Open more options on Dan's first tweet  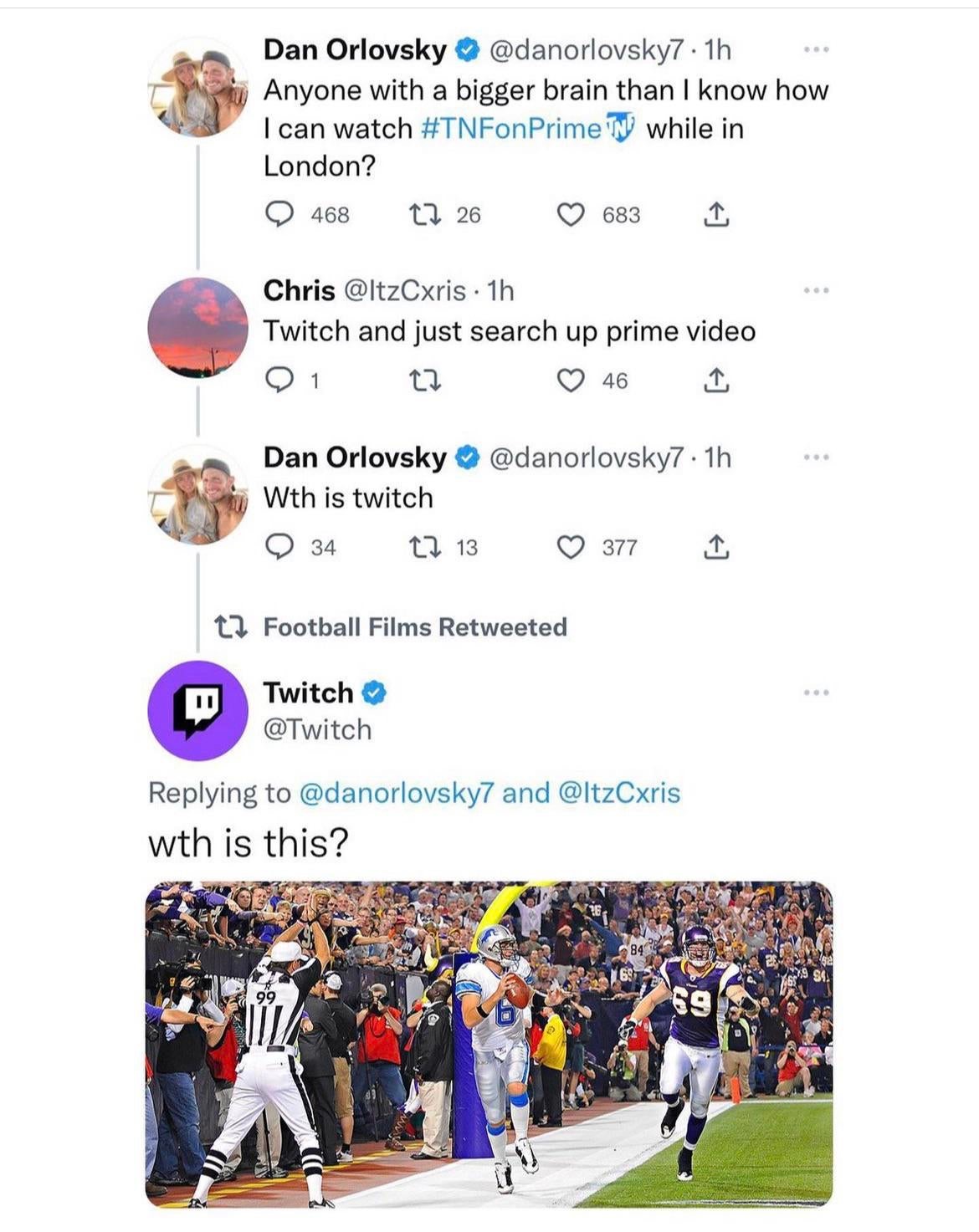(816, 50)
